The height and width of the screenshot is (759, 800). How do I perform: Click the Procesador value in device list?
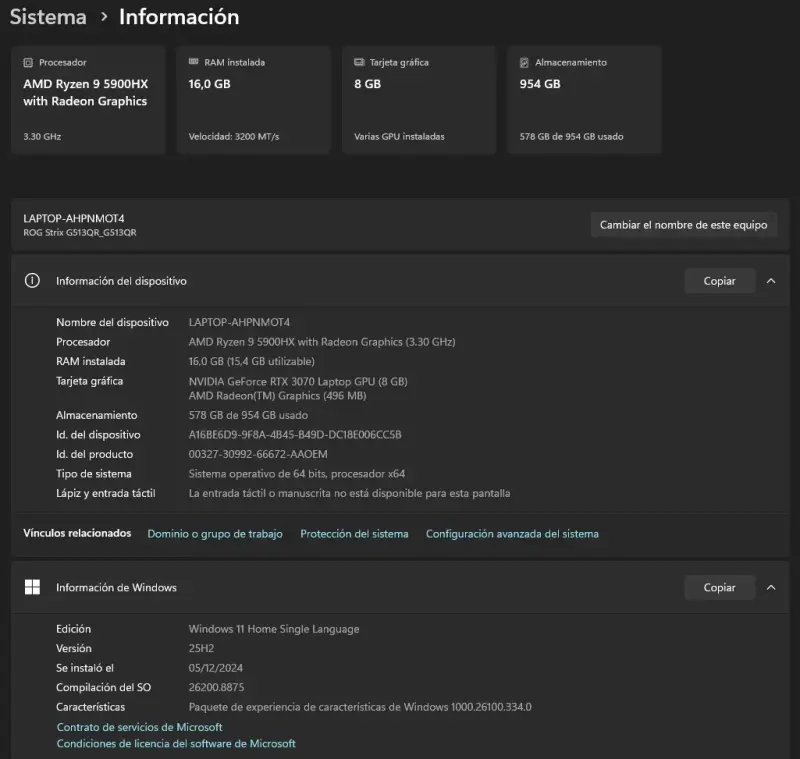pyautogui.click(x=322, y=342)
